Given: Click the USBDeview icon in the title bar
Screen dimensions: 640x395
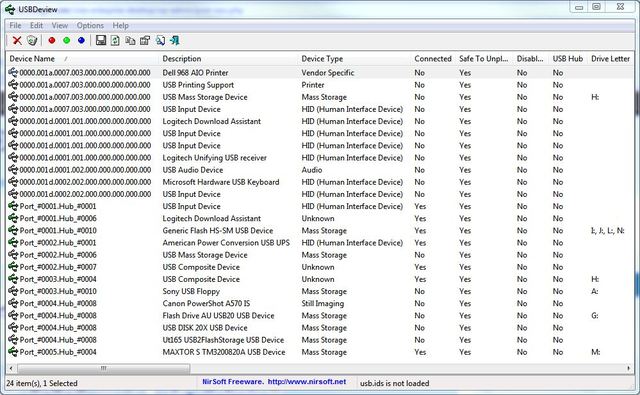Looking at the screenshot, I should tap(10, 9).
